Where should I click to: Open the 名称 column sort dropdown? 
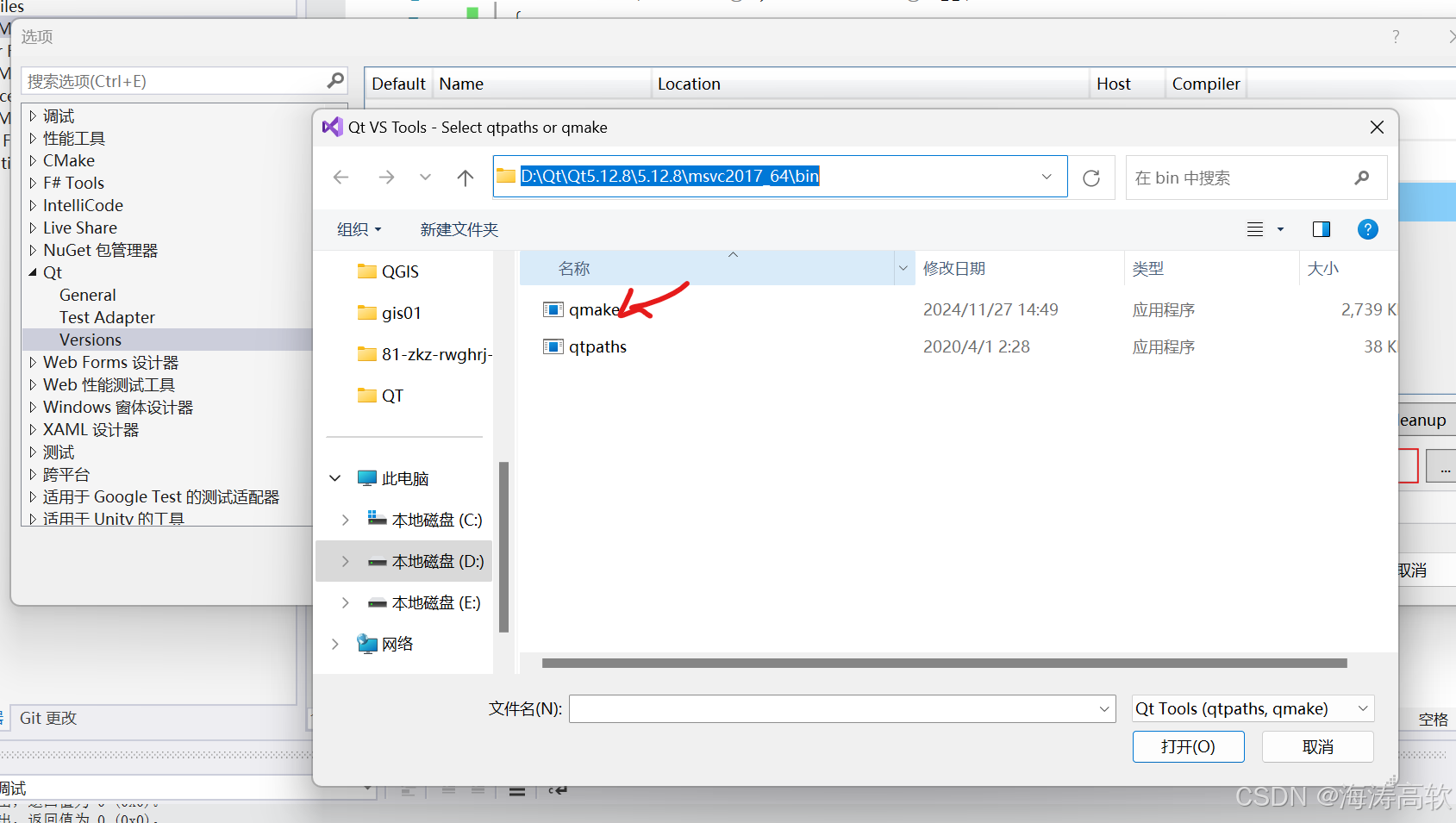[x=903, y=268]
